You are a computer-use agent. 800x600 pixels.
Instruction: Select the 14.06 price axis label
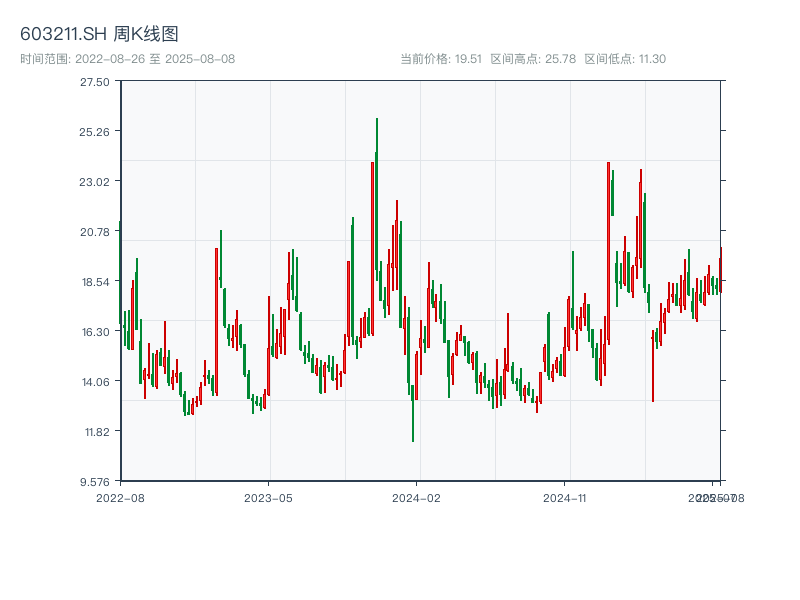coord(95,382)
